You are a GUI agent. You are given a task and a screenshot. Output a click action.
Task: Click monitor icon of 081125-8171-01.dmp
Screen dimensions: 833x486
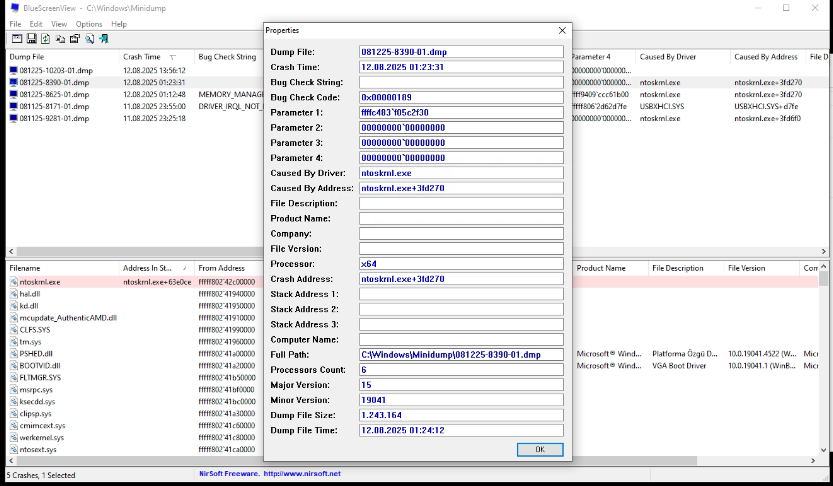pyautogui.click(x=14, y=106)
